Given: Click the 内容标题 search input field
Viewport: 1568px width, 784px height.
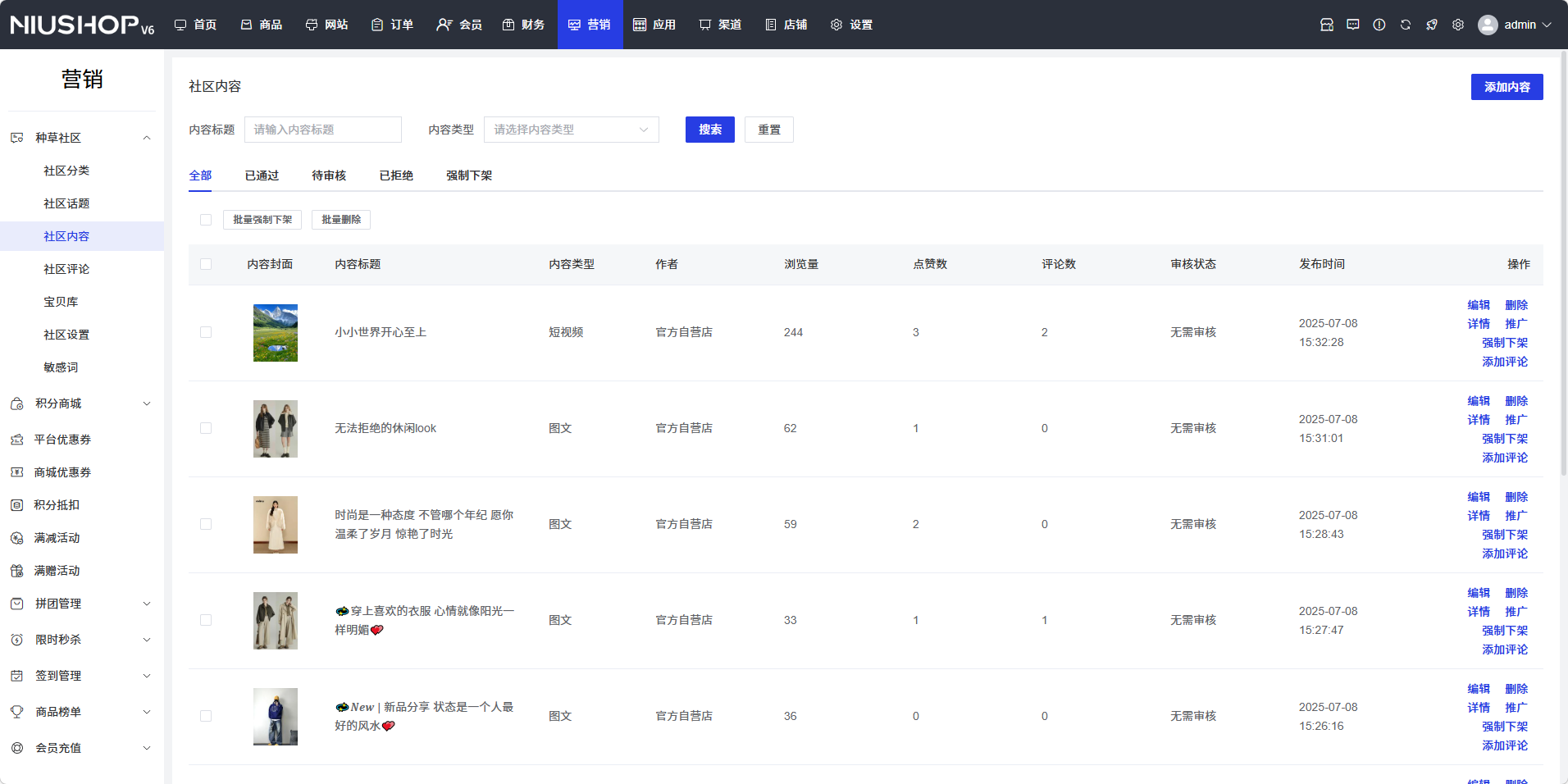Looking at the screenshot, I should point(322,130).
